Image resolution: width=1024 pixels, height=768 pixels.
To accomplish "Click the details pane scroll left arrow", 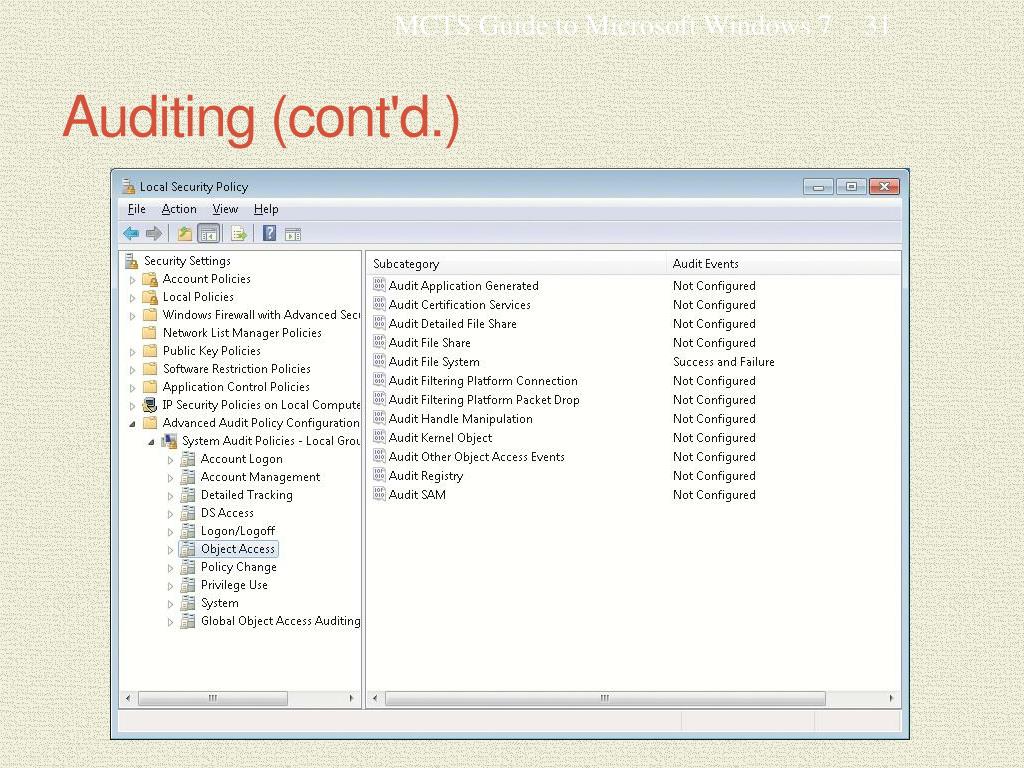I will click(x=375, y=698).
